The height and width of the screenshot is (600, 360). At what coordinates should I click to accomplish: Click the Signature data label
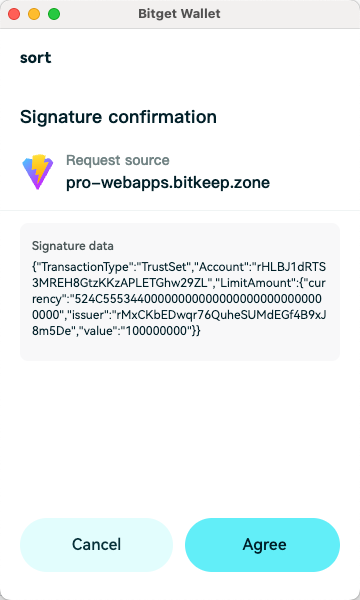click(x=73, y=246)
